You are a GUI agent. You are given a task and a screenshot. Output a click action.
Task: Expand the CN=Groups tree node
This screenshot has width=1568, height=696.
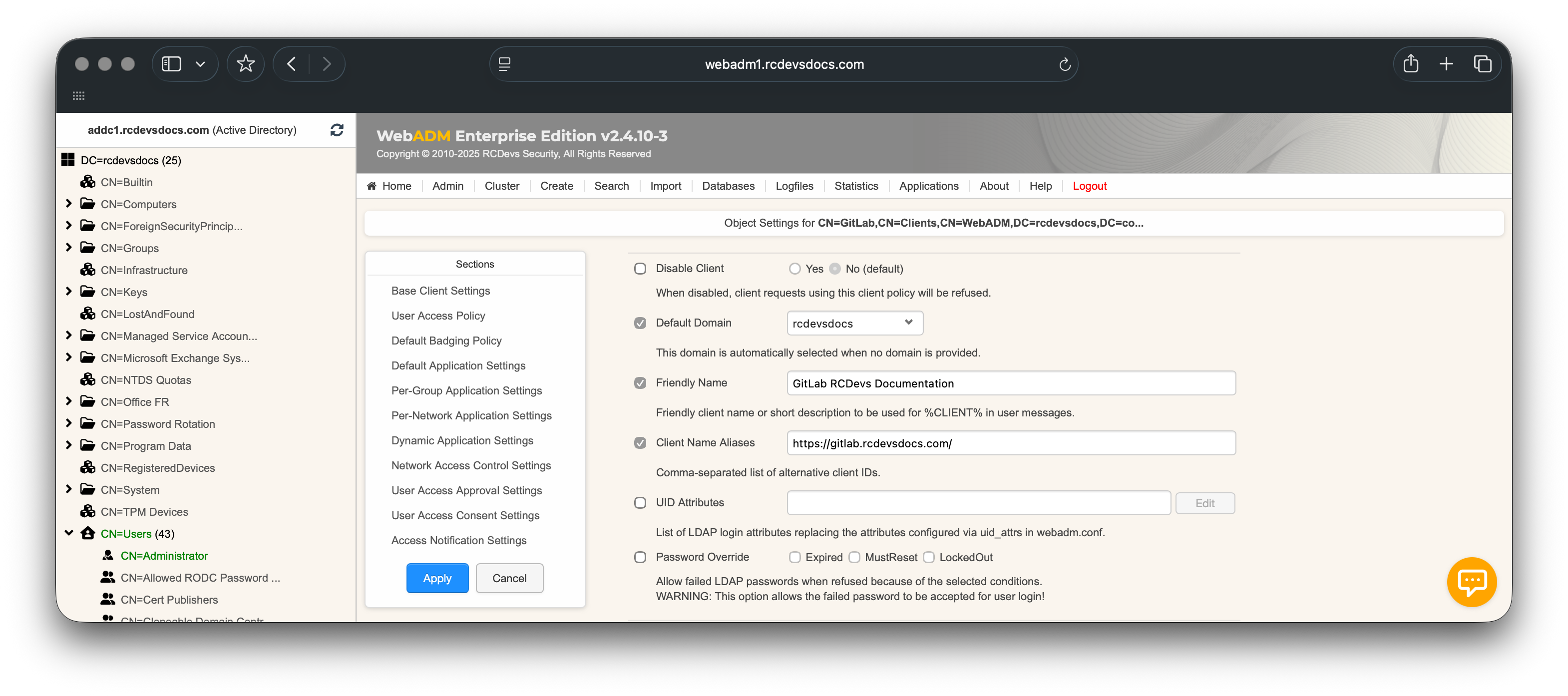[68, 248]
